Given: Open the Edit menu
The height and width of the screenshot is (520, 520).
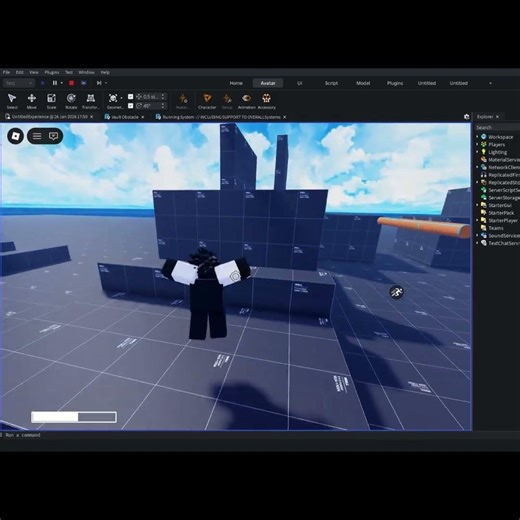Looking at the screenshot, I should (20, 72).
